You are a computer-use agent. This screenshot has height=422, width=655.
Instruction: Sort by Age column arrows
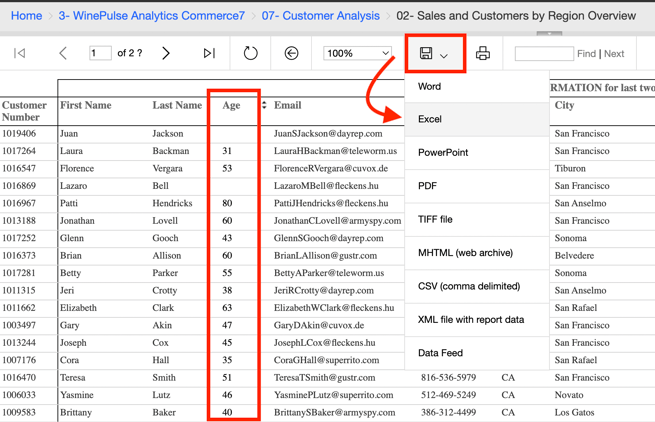click(x=264, y=105)
